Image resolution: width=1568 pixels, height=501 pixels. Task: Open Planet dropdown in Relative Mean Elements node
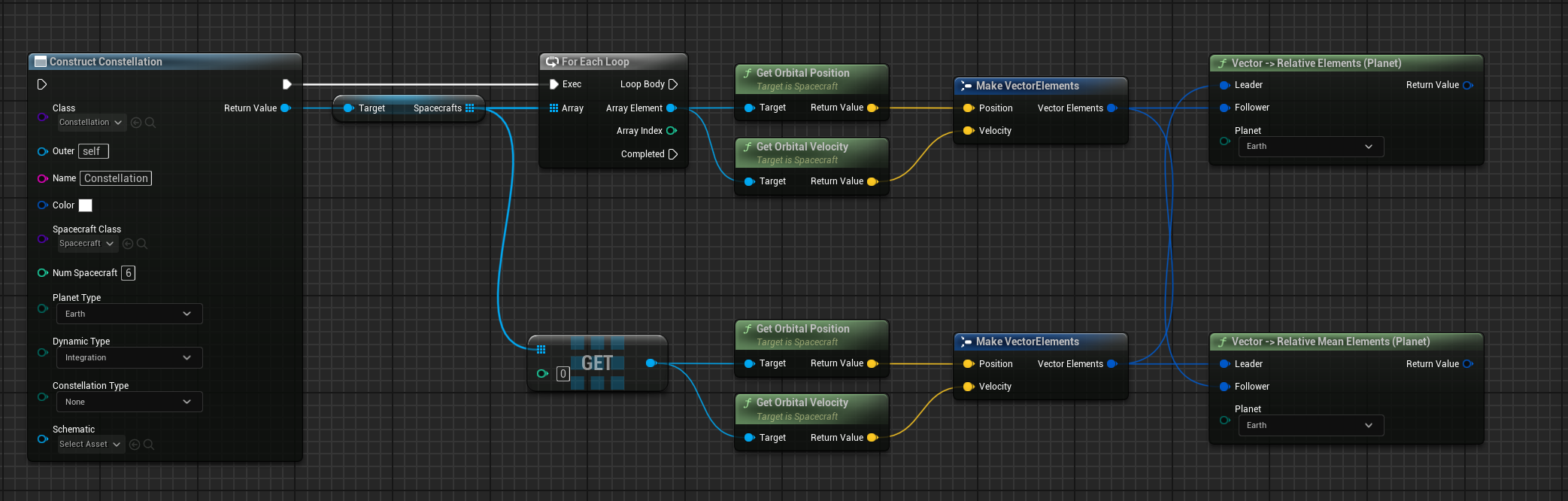(x=1310, y=426)
